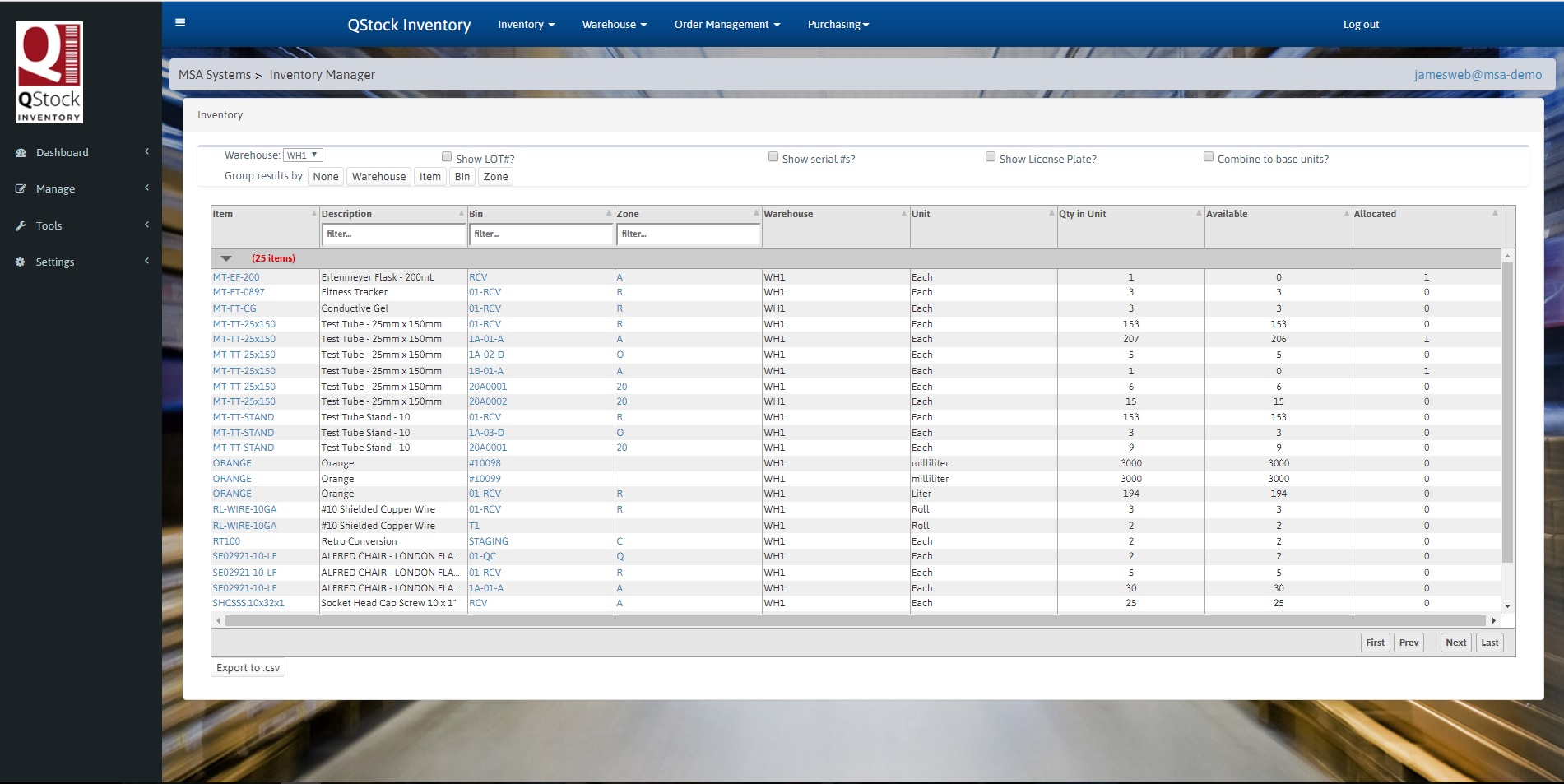
Task: Open jamesweb@msa-demo user link
Action: [1478, 75]
